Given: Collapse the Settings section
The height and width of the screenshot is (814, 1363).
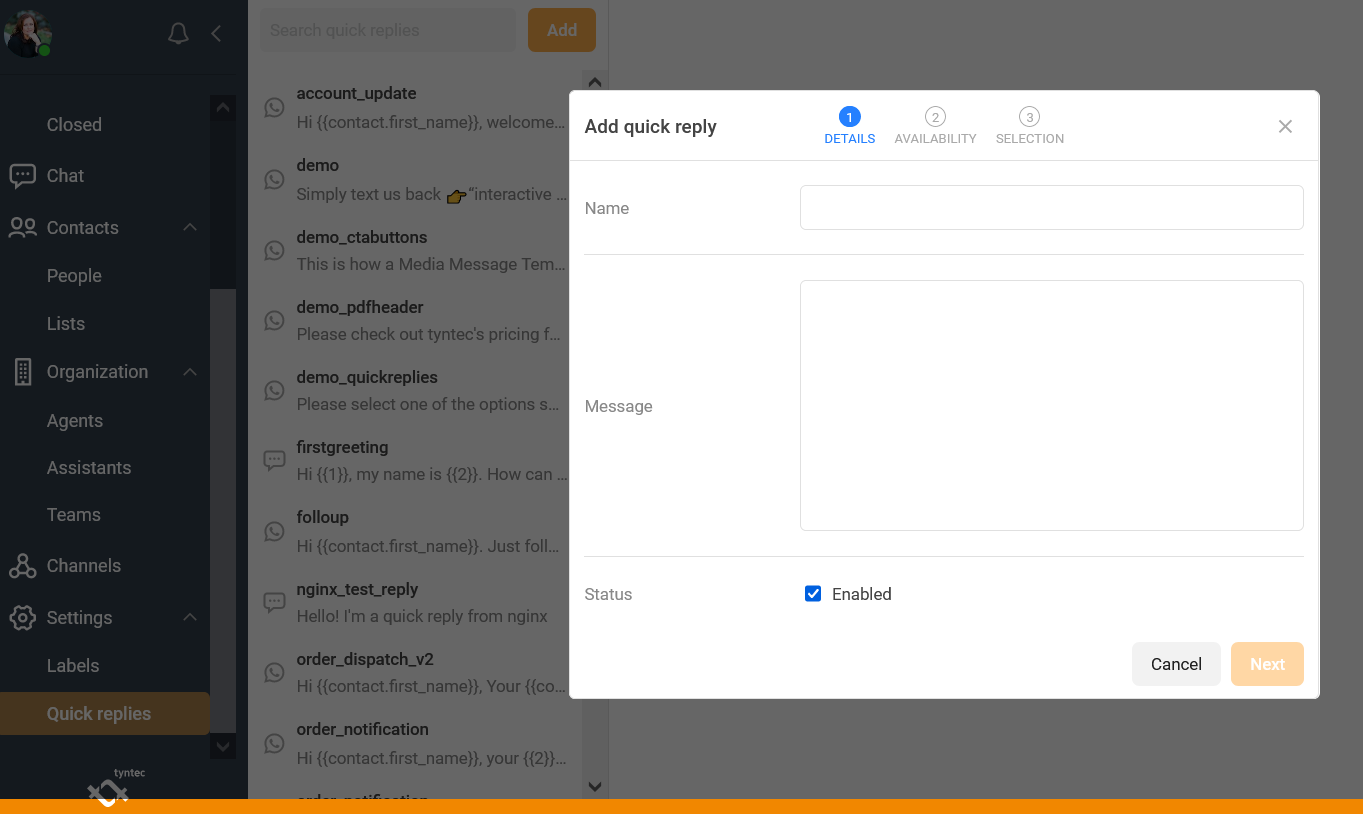Looking at the screenshot, I should 190,618.
